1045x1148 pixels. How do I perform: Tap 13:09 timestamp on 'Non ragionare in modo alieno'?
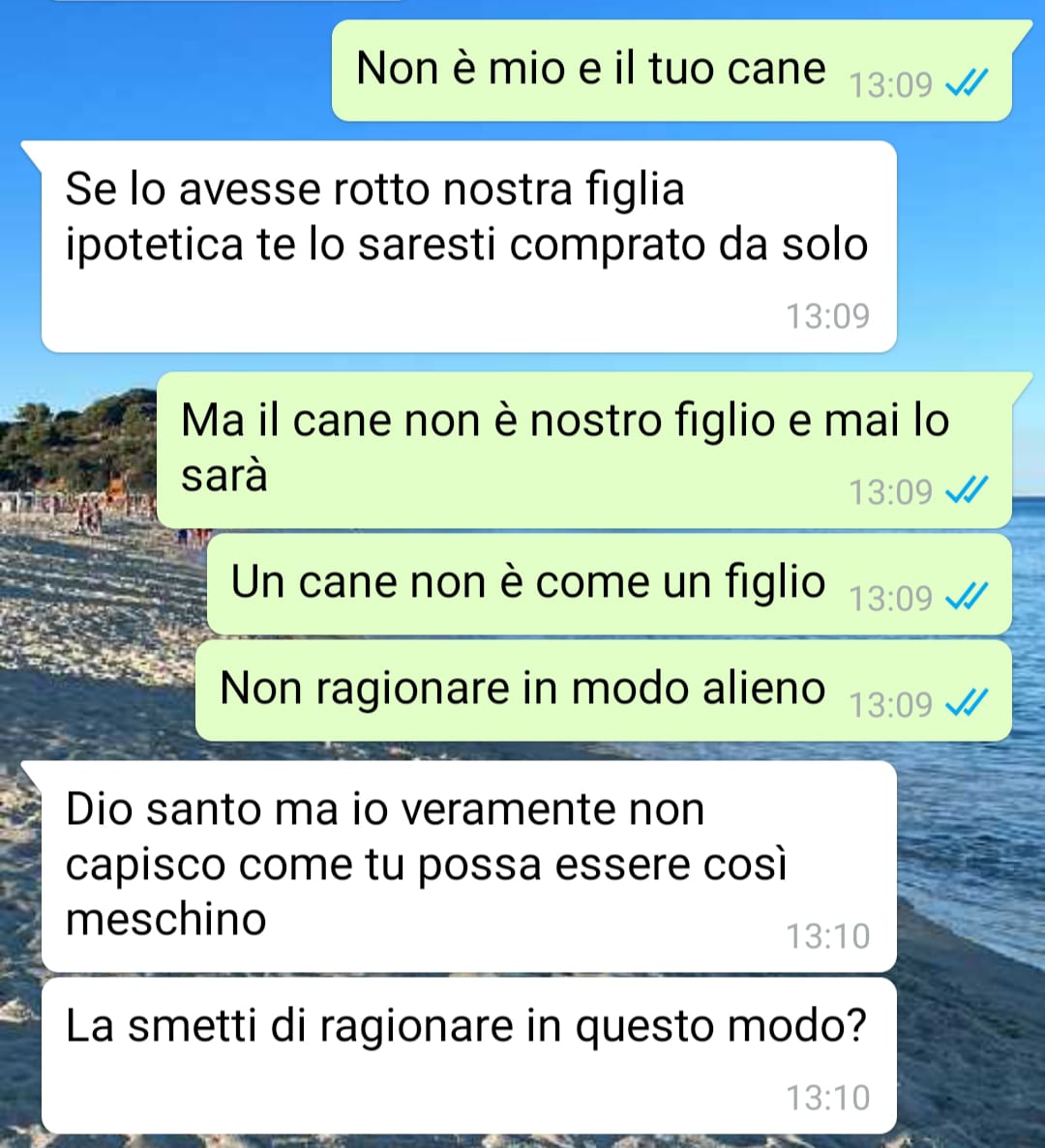(x=890, y=705)
